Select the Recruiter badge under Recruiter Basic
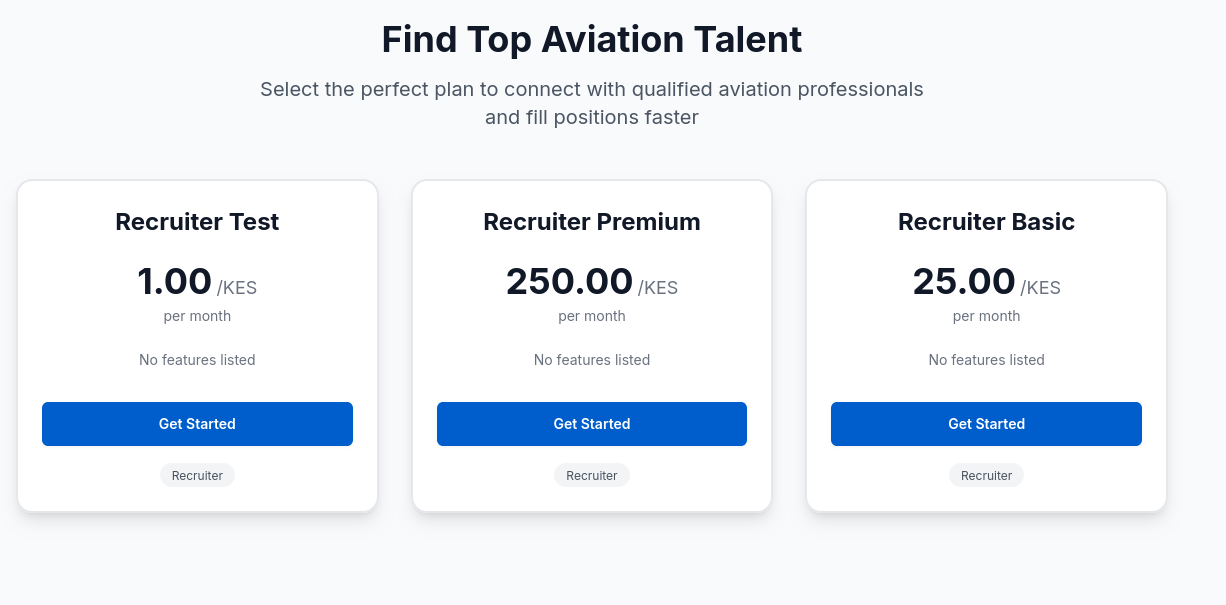The width and height of the screenshot is (1226, 605). point(986,475)
